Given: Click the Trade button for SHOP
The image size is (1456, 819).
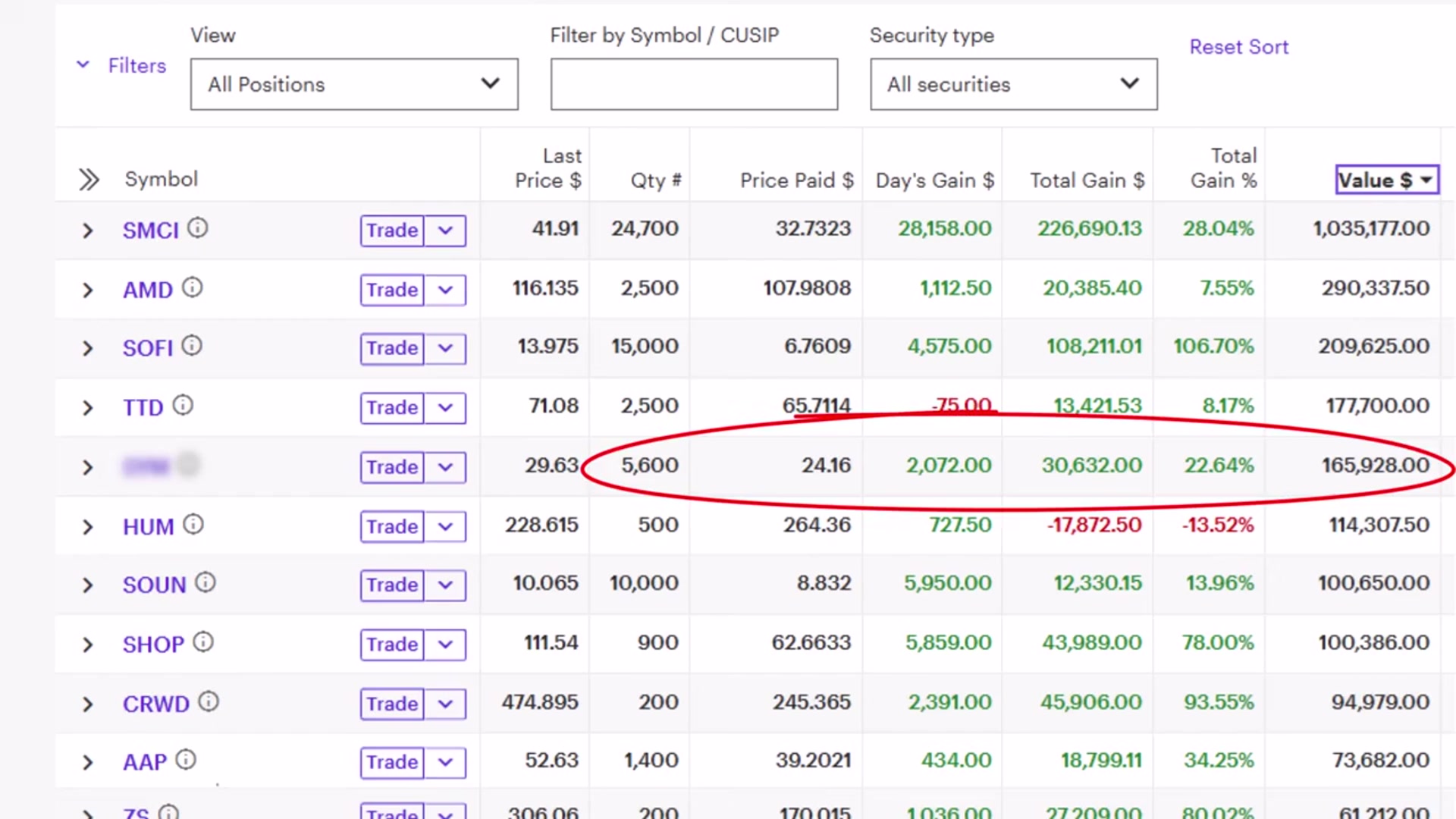Looking at the screenshot, I should click(392, 645).
